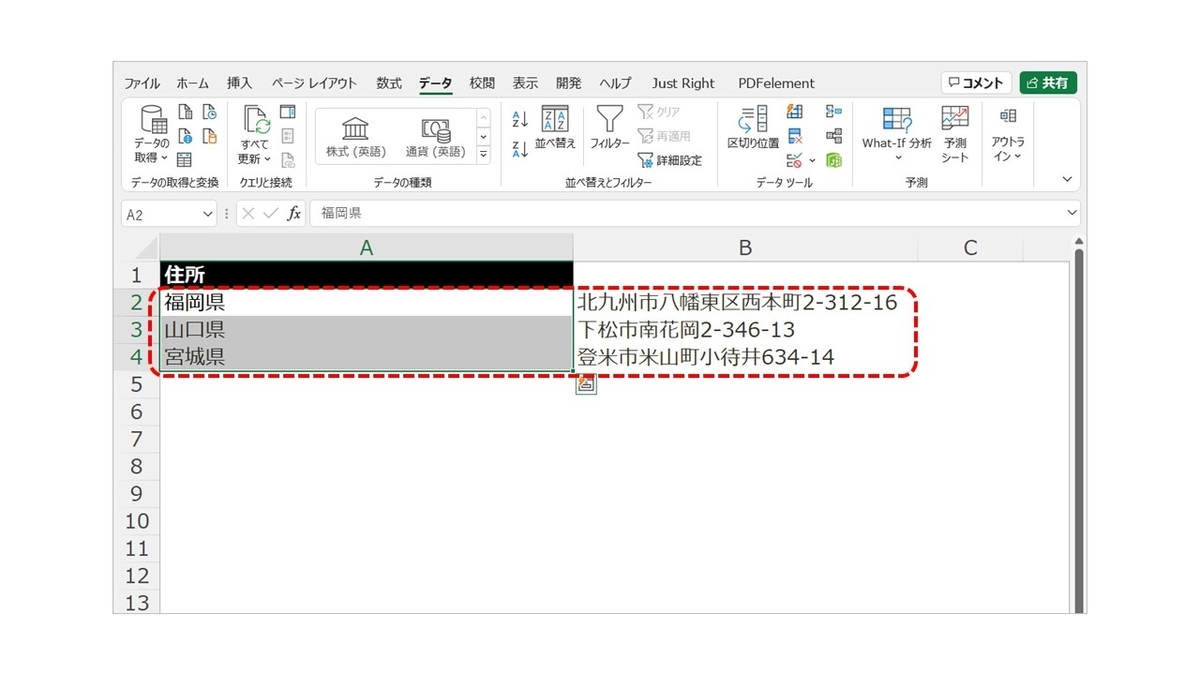Image resolution: width=1200 pixels, height=675 pixels.
Task: Click the Remove Duplicates icon
Action: pos(795,136)
